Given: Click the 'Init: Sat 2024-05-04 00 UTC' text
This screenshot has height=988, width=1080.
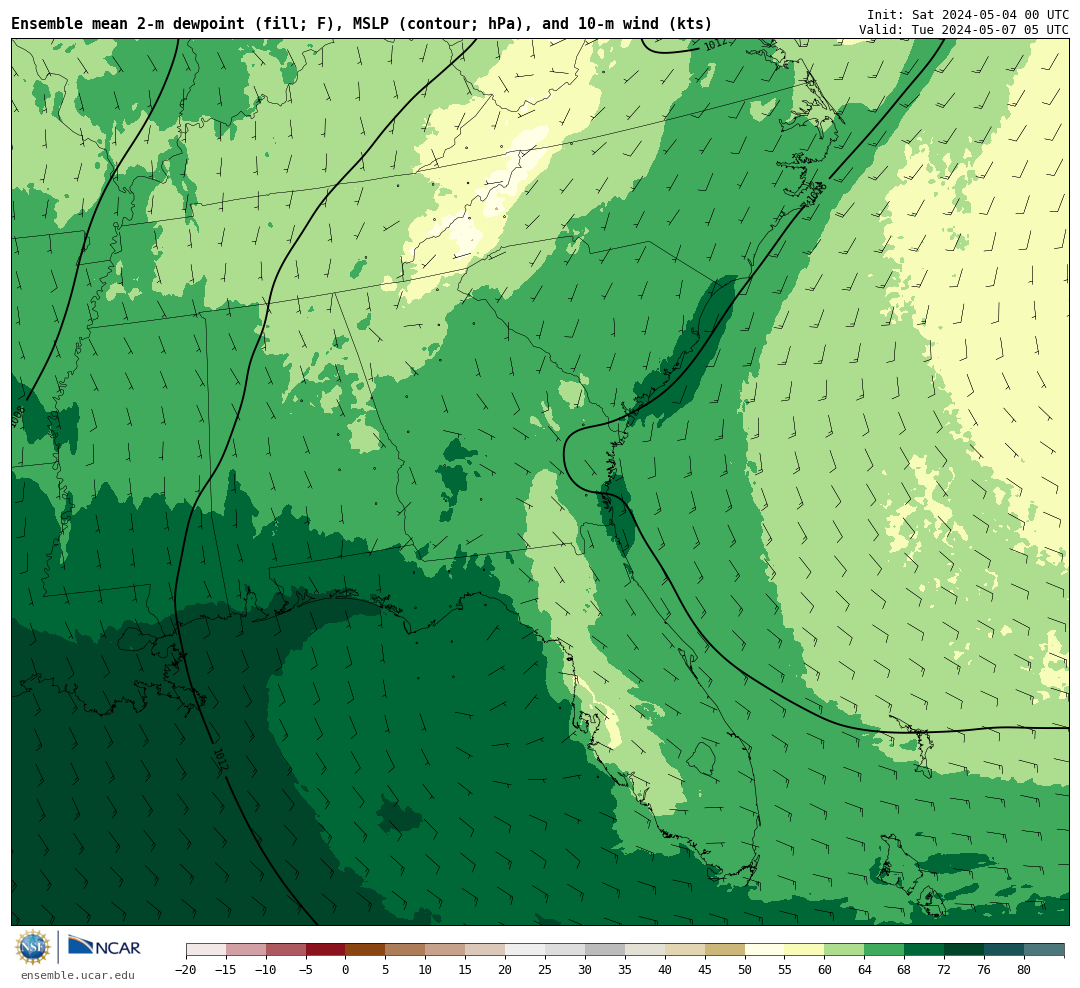Looking at the screenshot, I should pyautogui.click(x=968, y=14).
